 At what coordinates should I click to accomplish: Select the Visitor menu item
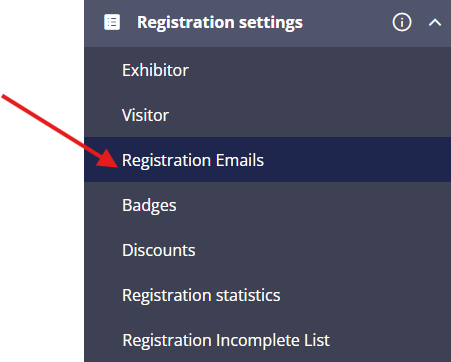click(268, 115)
